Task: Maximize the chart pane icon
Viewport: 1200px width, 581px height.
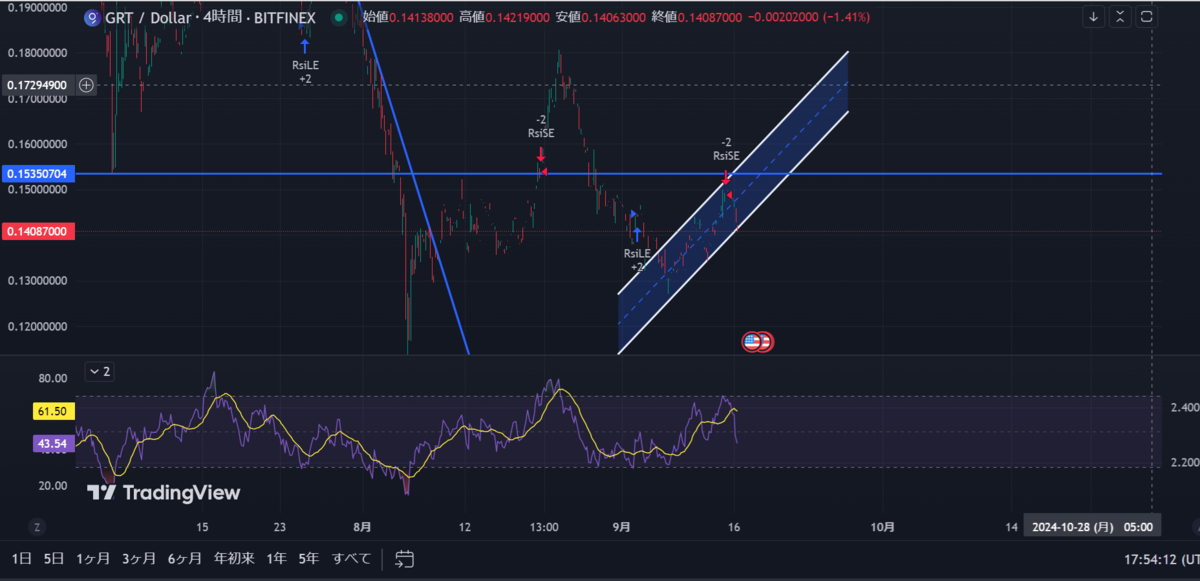Action: tap(1146, 17)
